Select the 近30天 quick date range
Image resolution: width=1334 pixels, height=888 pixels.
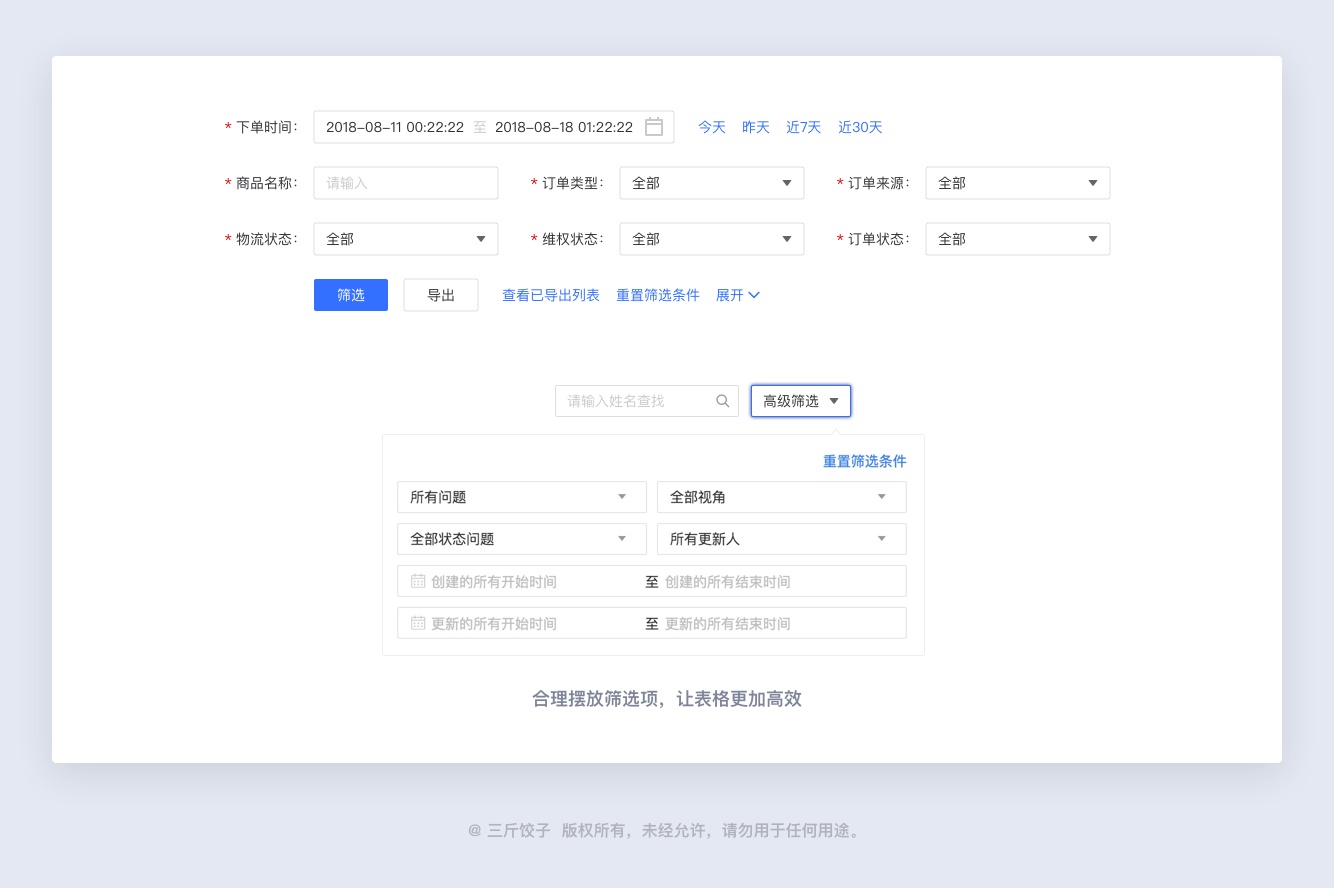pyautogui.click(x=860, y=127)
